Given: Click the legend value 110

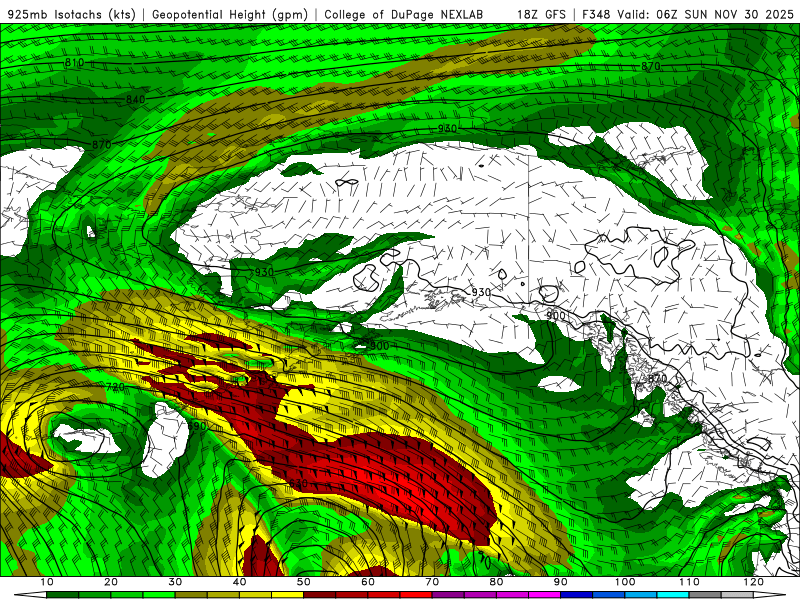Looking at the screenshot, I should pyautogui.click(x=689, y=582).
